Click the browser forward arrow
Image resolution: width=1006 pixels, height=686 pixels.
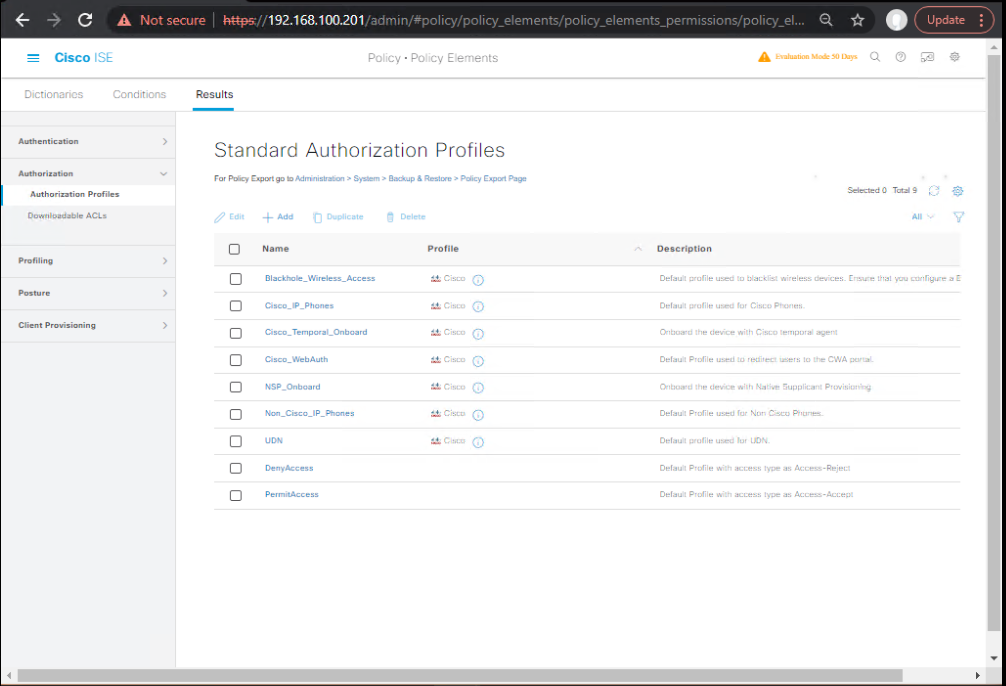point(54,21)
